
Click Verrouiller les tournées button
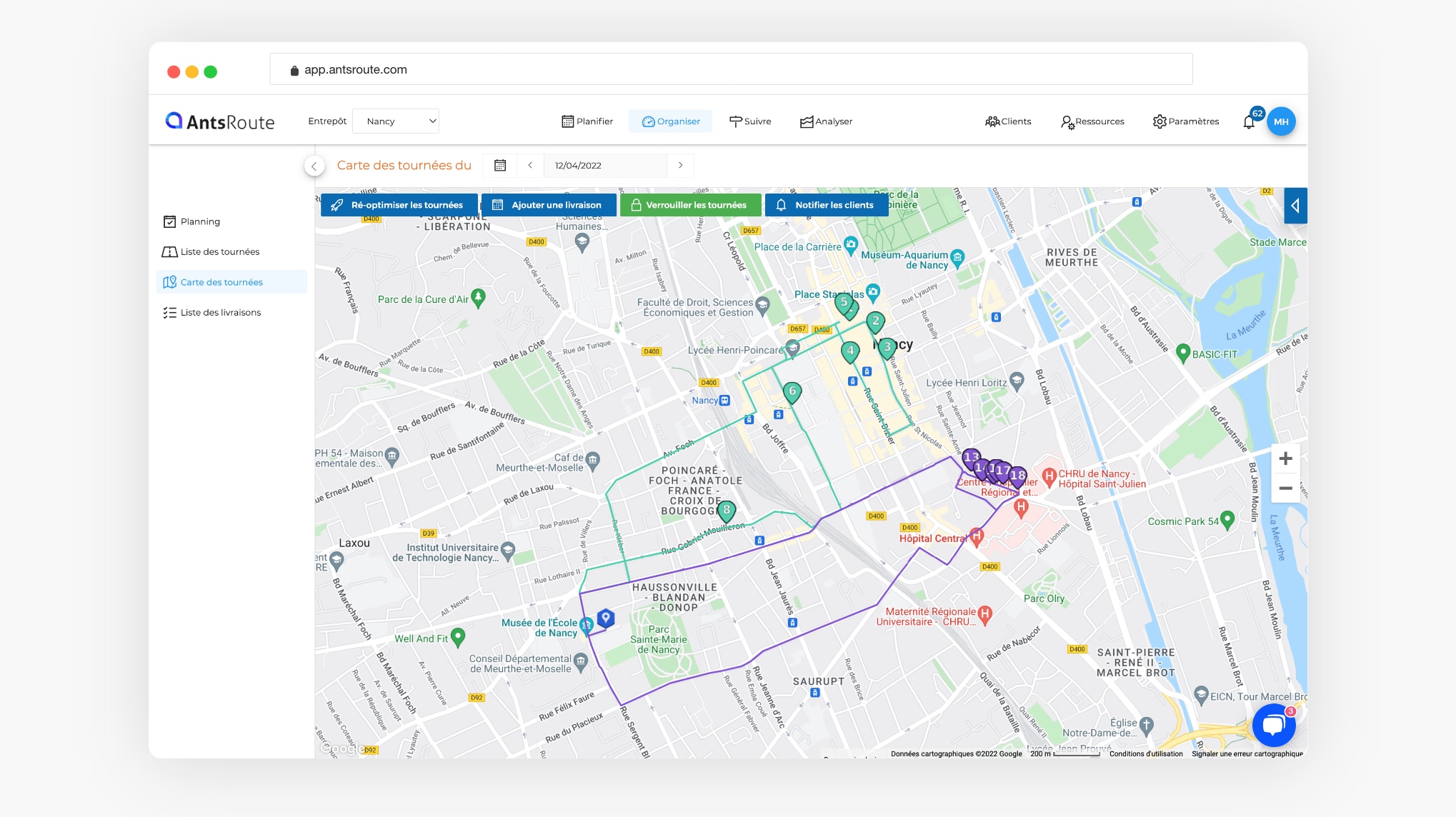pyautogui.click(x=690, y=205)
